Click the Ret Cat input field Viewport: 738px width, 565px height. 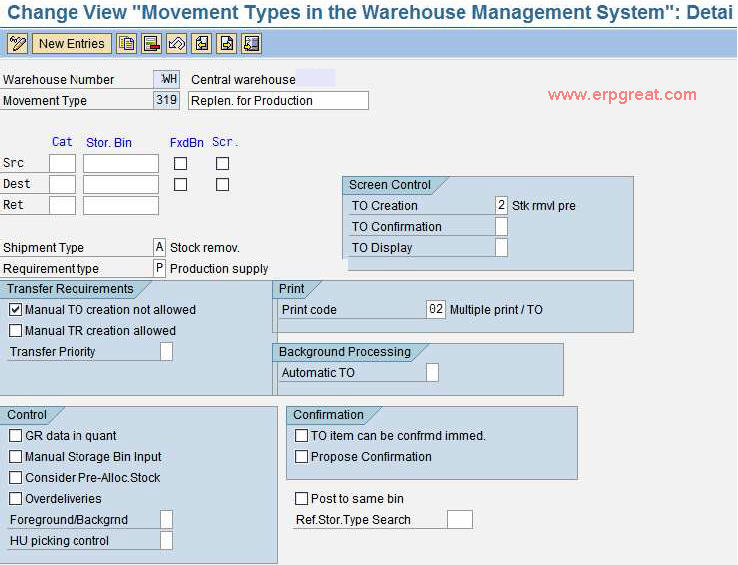point(63,205)
